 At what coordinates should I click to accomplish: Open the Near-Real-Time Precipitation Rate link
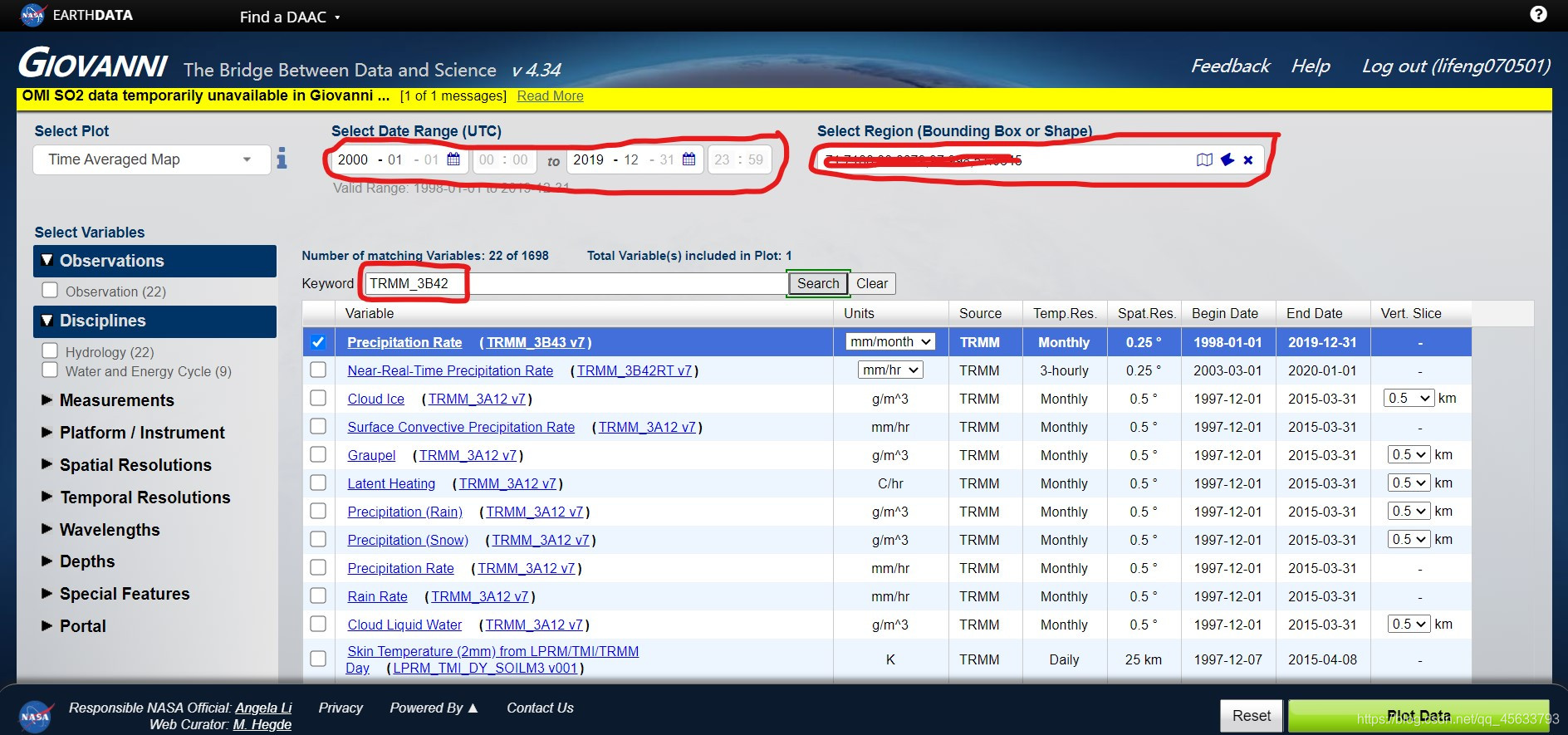pyautogui.click(x=450, y=370)
